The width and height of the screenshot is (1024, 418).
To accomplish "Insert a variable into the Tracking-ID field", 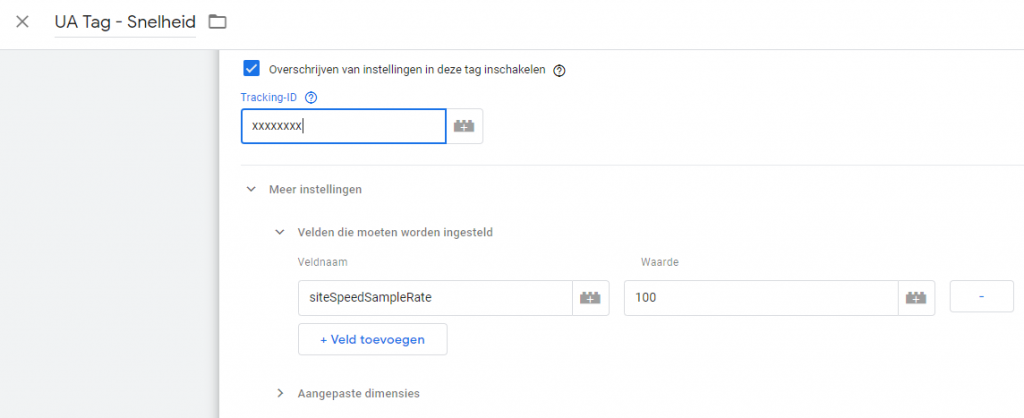I will pyautogui.click(x=464, y=126).
